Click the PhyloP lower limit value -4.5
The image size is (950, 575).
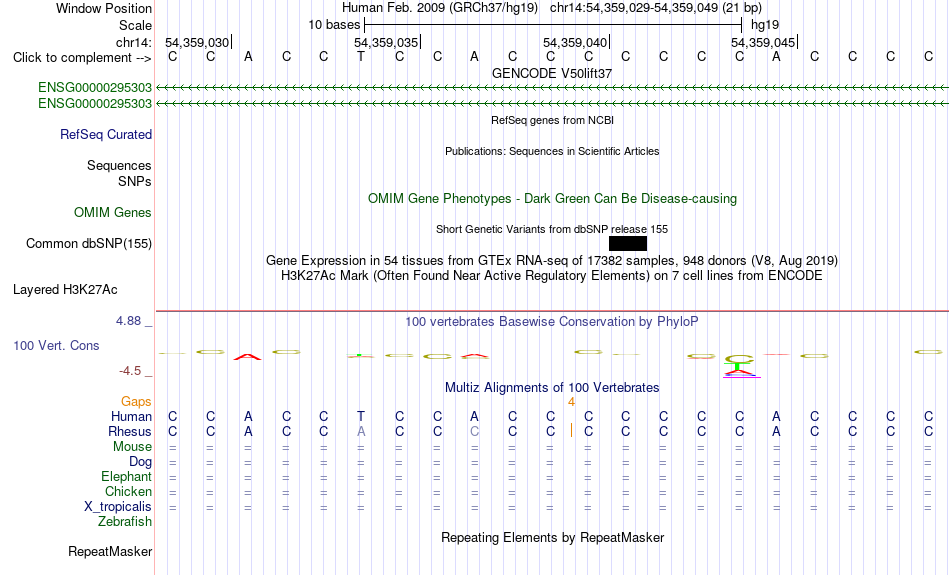[130, 371]
